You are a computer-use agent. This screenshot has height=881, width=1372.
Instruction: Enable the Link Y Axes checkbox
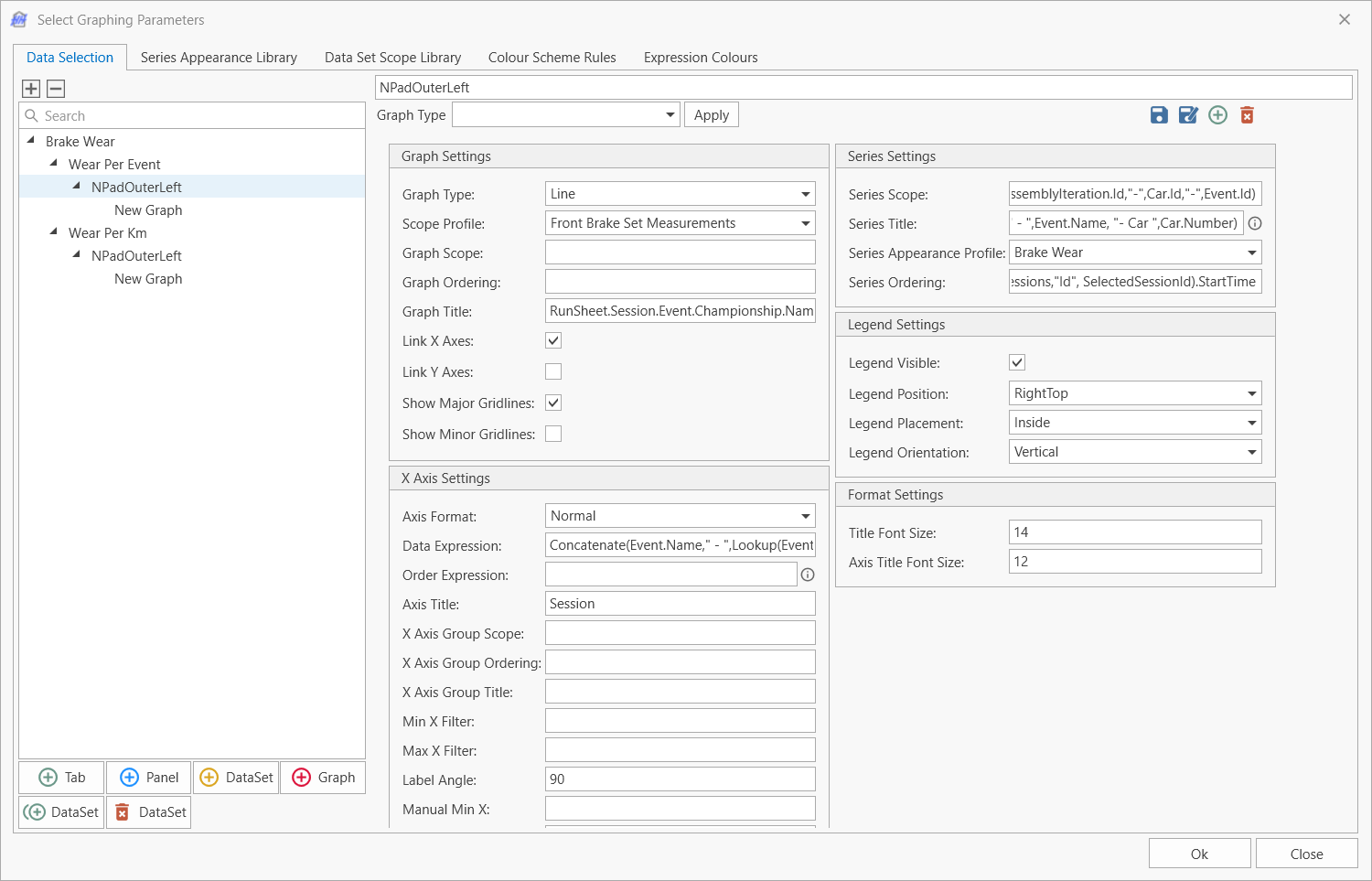pyautogui.click(x=553, y=371)
